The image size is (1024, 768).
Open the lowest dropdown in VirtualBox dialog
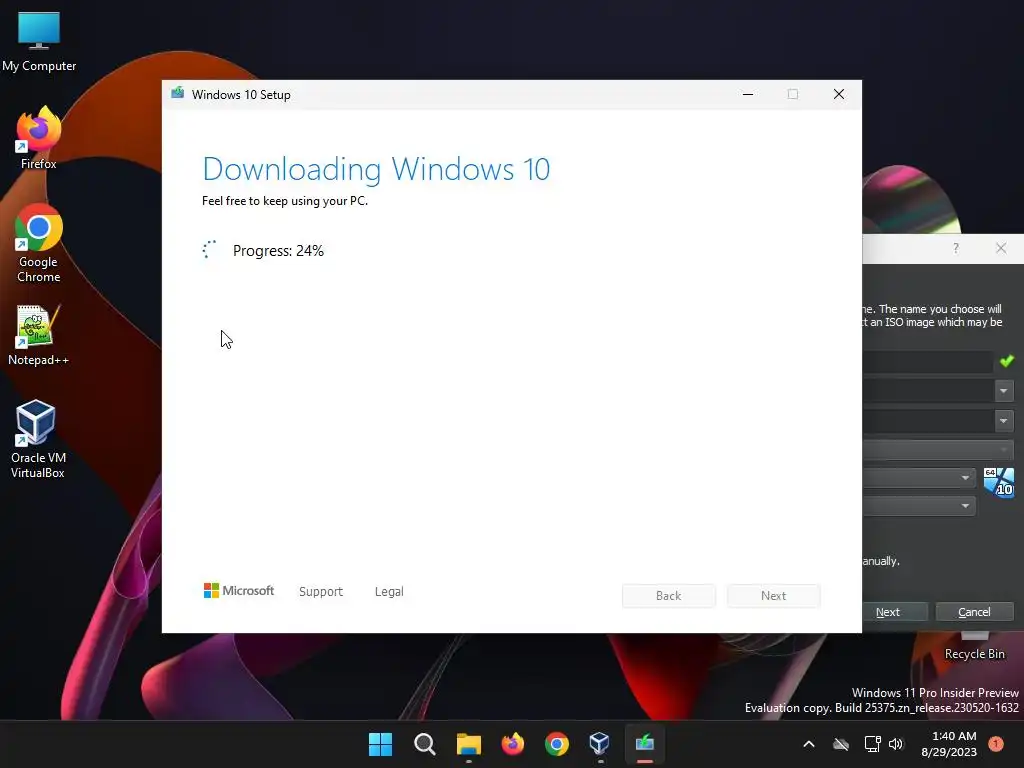(919, 505)
